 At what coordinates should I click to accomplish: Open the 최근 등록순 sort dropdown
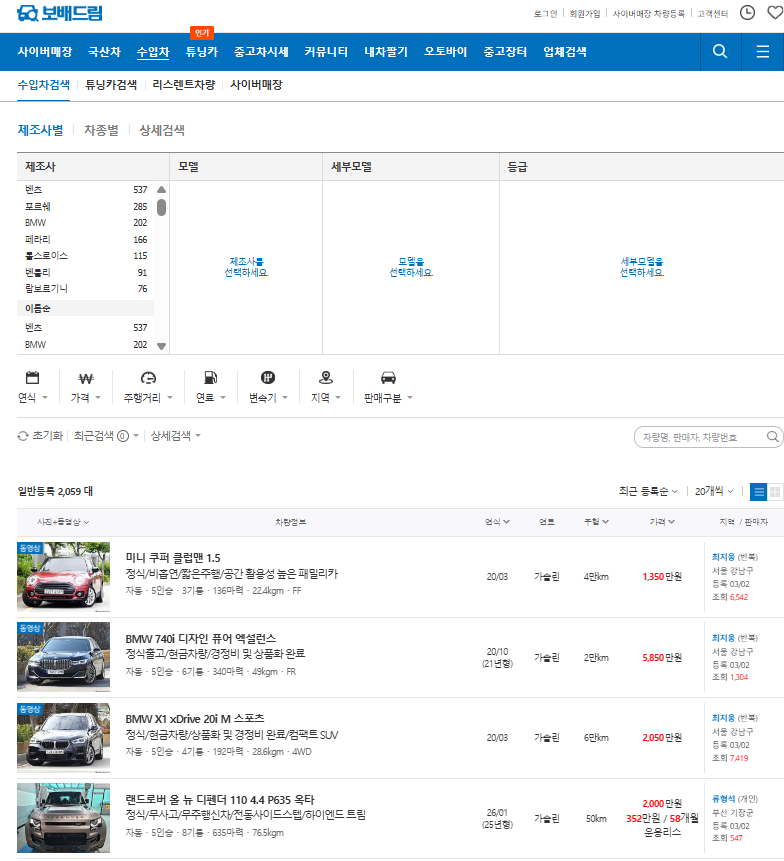coord(648,491)
